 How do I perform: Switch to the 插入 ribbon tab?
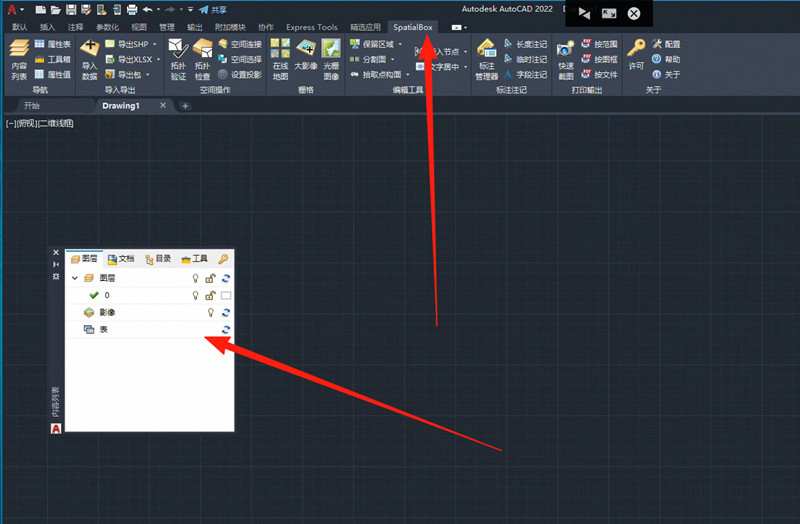point(47,27)
